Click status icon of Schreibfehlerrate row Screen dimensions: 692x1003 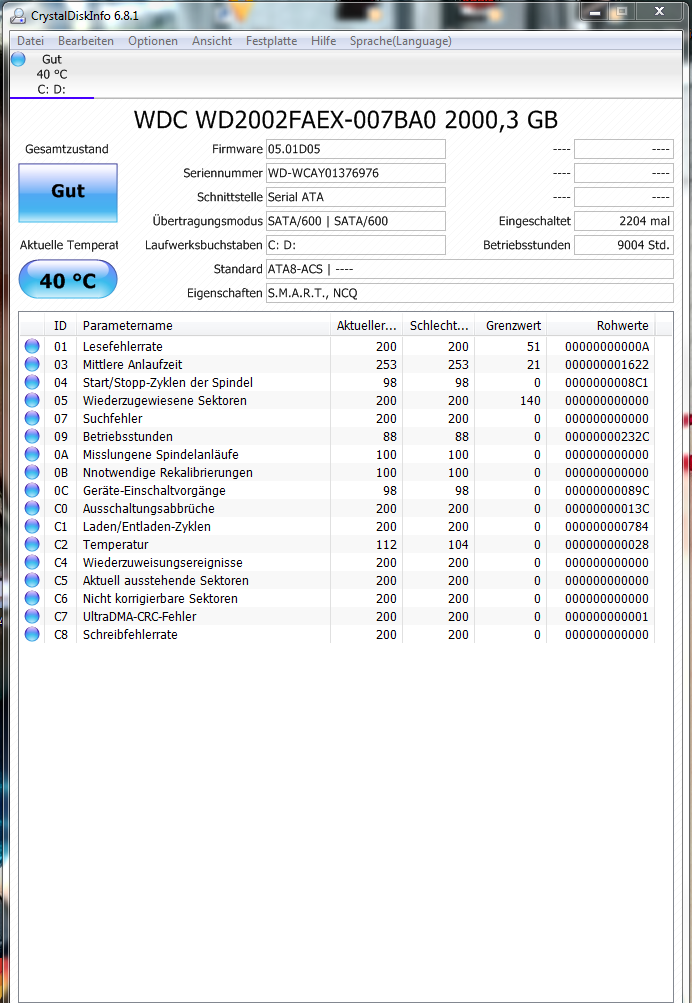[32, 635]
